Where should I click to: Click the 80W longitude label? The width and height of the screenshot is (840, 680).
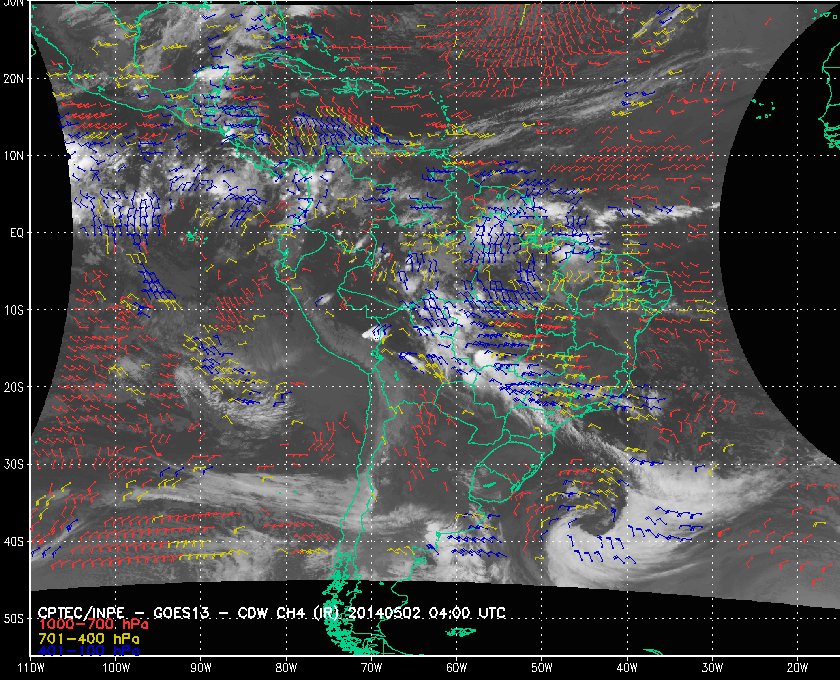pos(286,668)
